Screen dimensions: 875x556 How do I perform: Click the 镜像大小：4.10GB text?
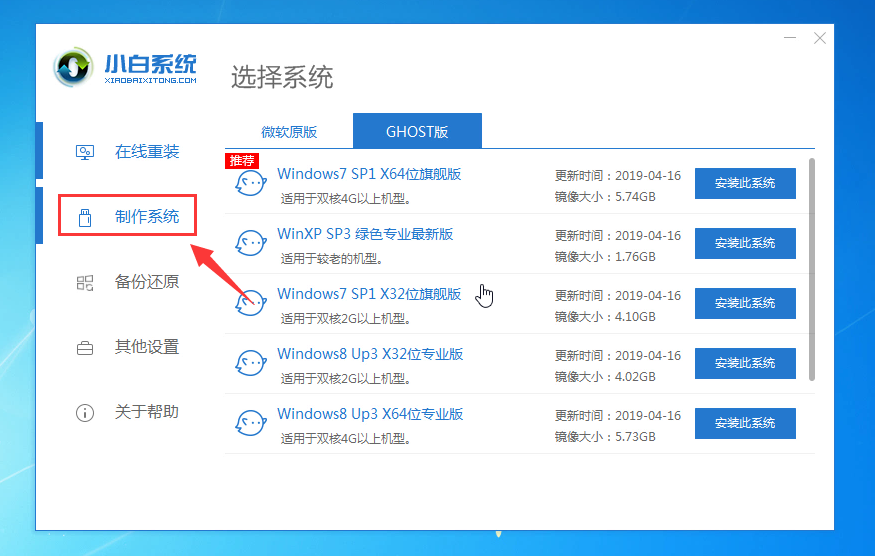(x=605, y=317)
